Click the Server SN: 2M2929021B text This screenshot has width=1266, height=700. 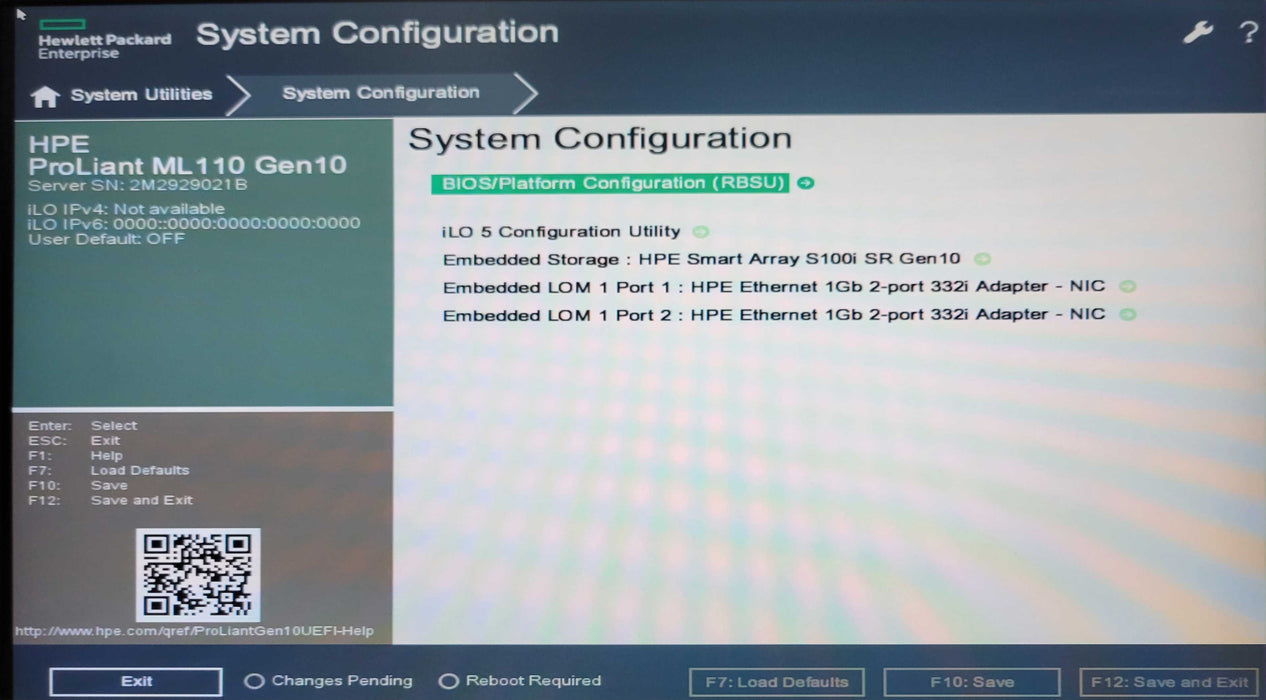138,186
